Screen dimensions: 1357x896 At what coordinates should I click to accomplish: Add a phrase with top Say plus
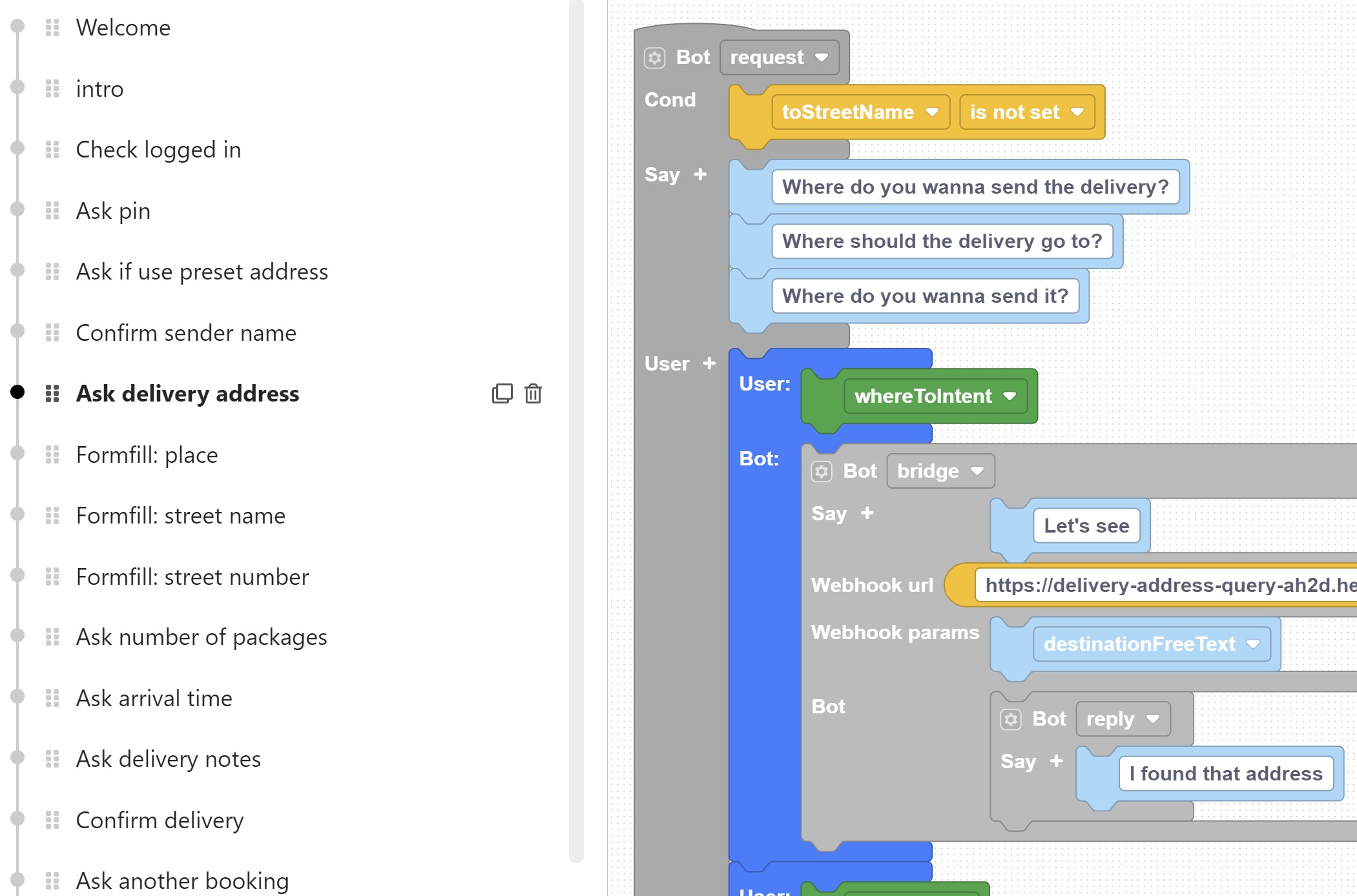tap(700, 174)
